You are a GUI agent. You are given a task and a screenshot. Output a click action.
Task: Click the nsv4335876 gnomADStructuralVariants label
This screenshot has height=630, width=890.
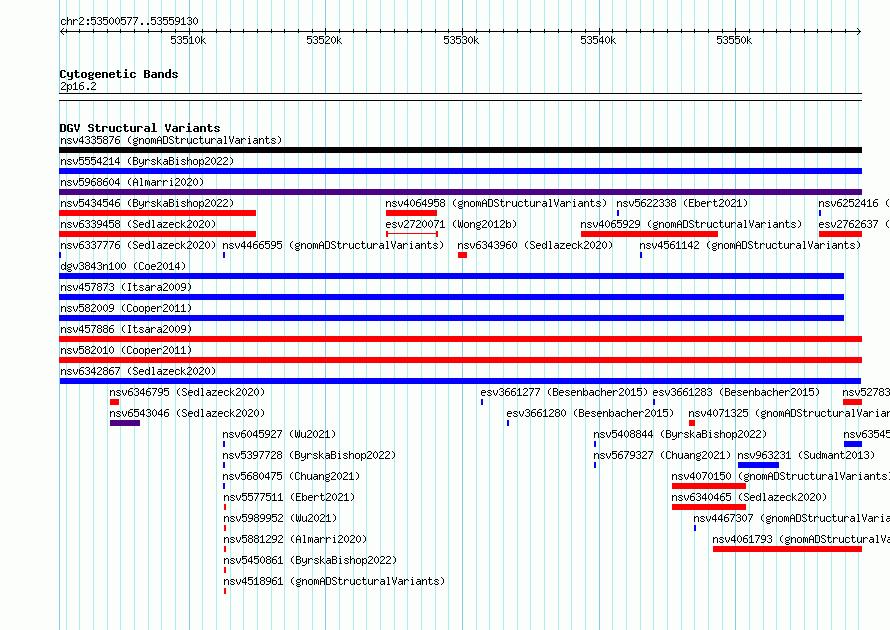point(171,140)
